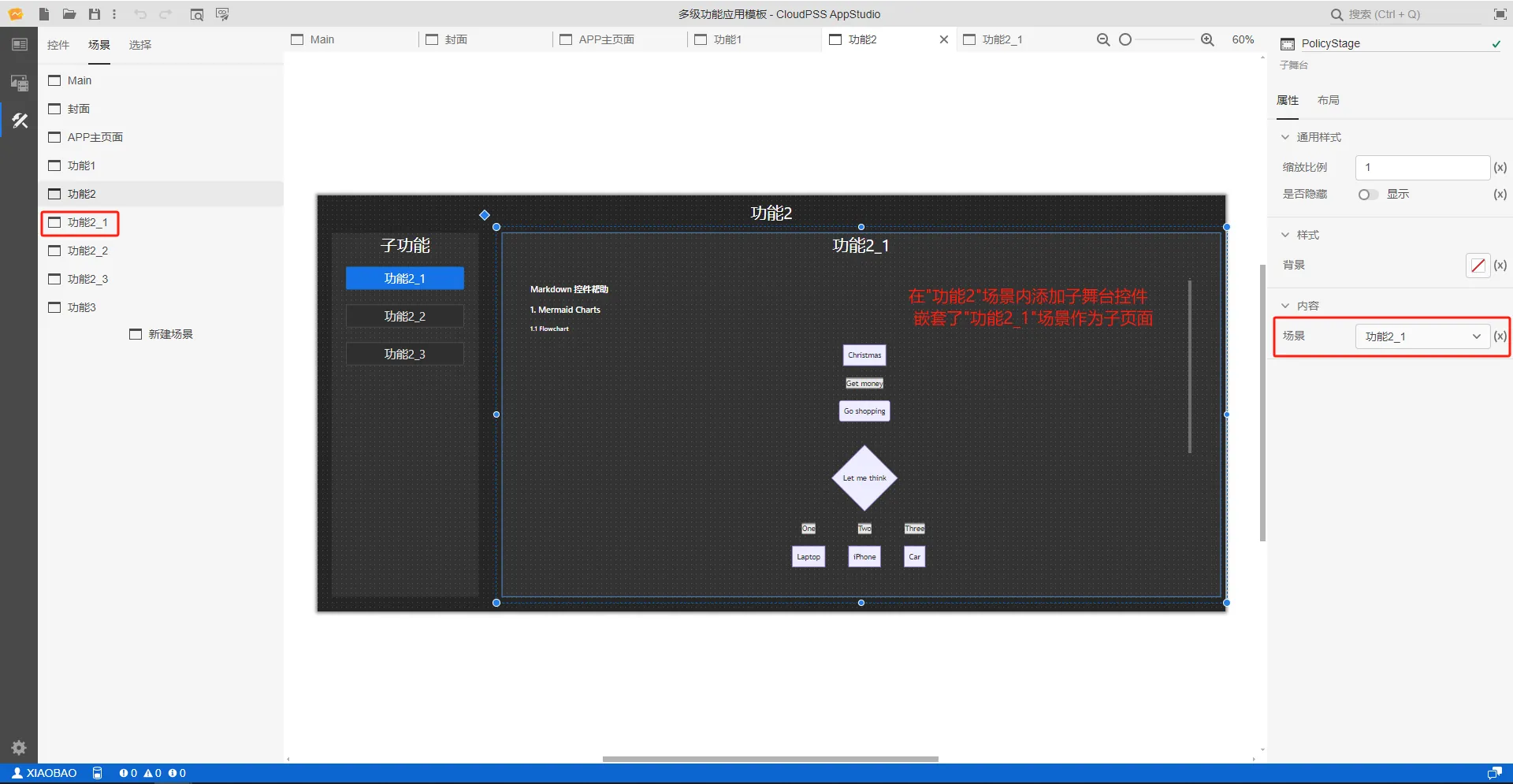Open the 背景 color swatch
Screen dimensions: 1513x784
coord(1478,266)
